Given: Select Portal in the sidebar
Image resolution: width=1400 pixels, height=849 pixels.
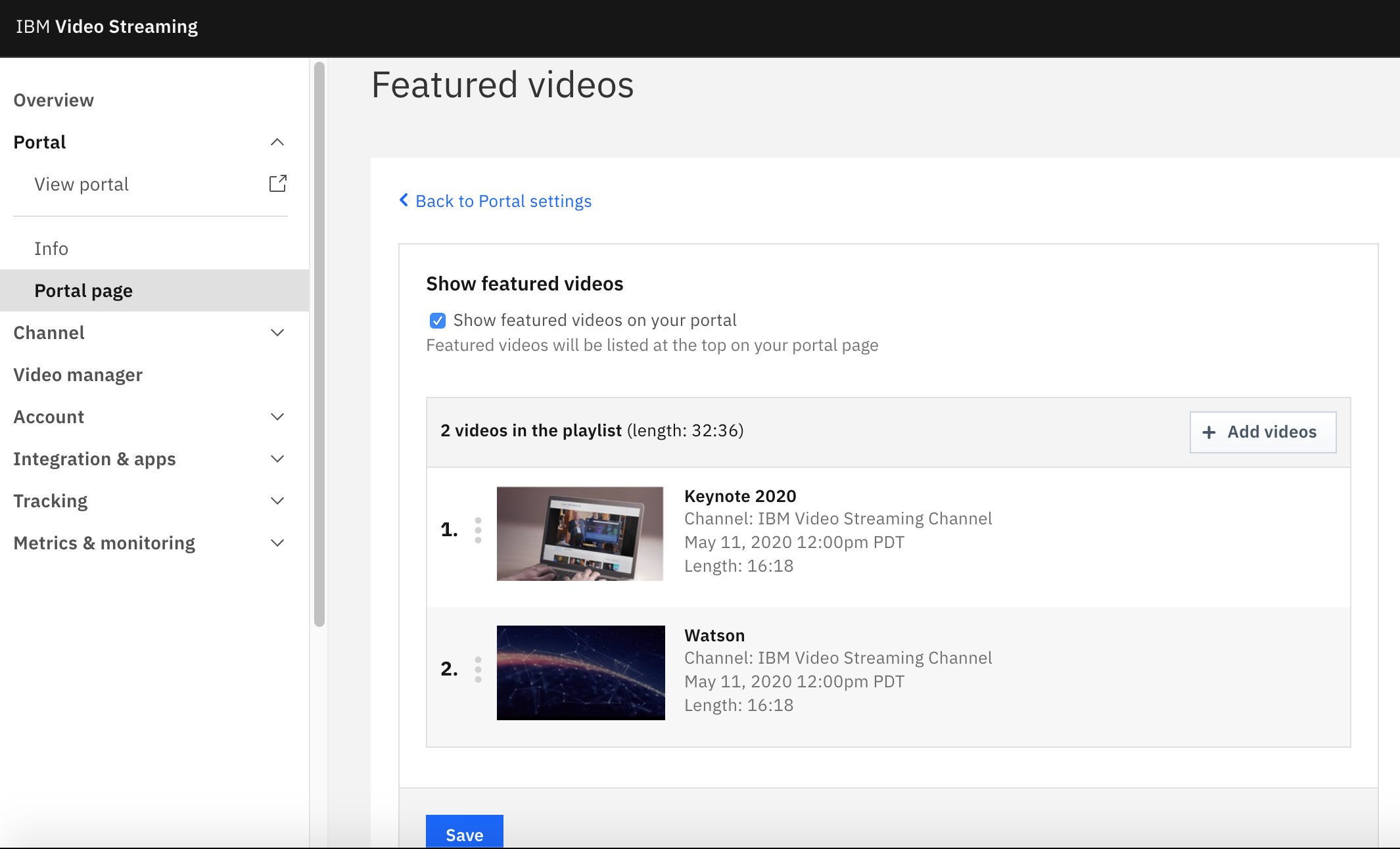Looking at the screenshot, I should click(39, 142).
